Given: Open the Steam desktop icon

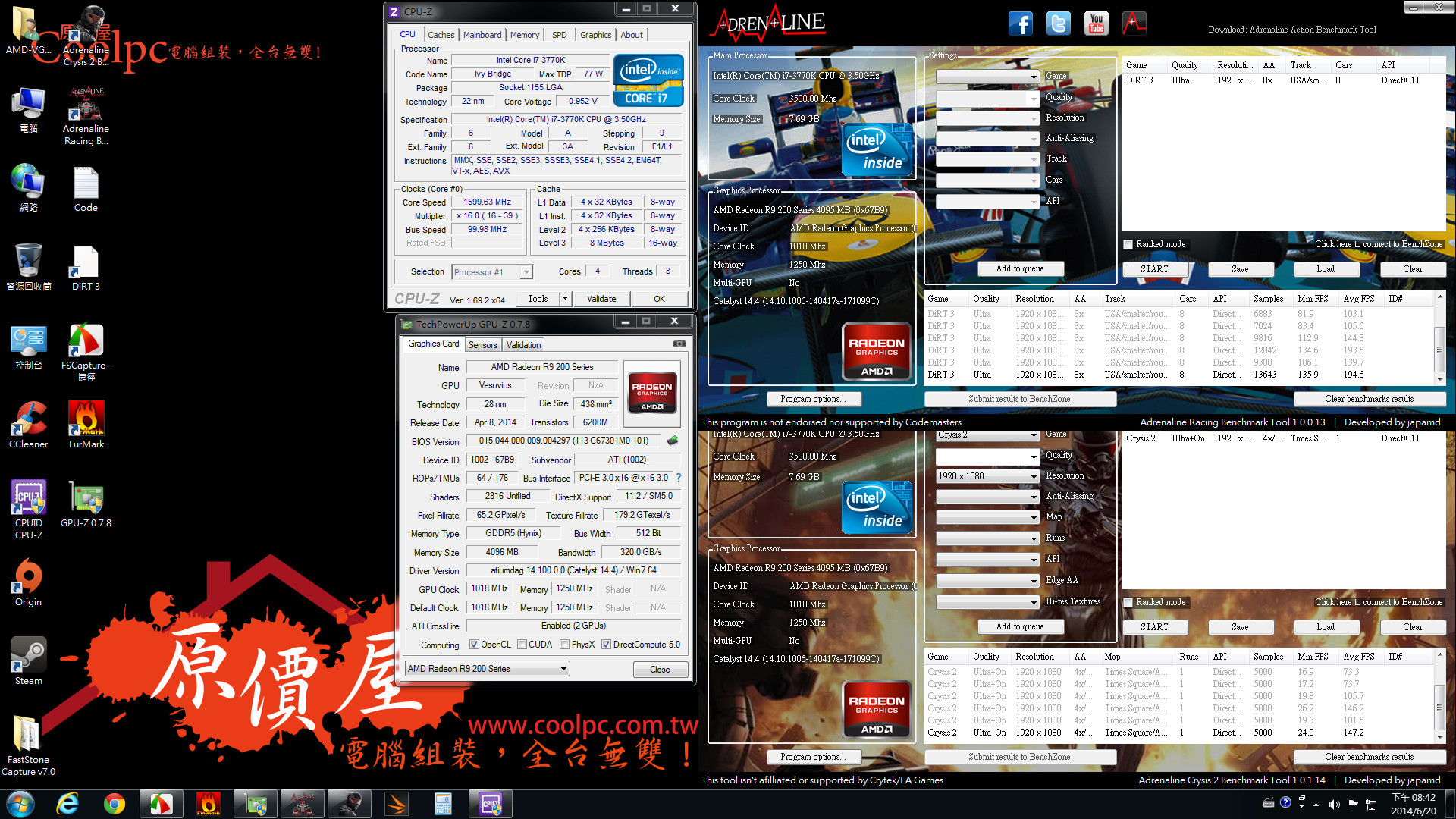Looking at the screenshot, I should [x=29, y=662].
